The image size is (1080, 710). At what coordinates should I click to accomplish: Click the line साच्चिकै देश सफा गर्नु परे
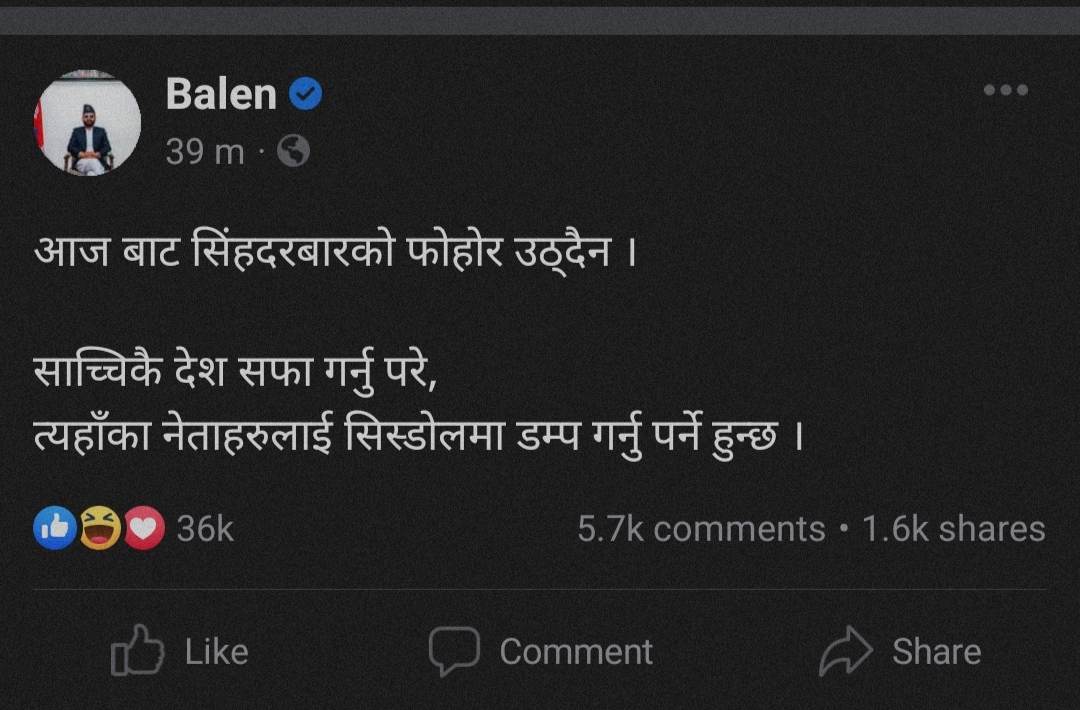[x=236, y=377]
